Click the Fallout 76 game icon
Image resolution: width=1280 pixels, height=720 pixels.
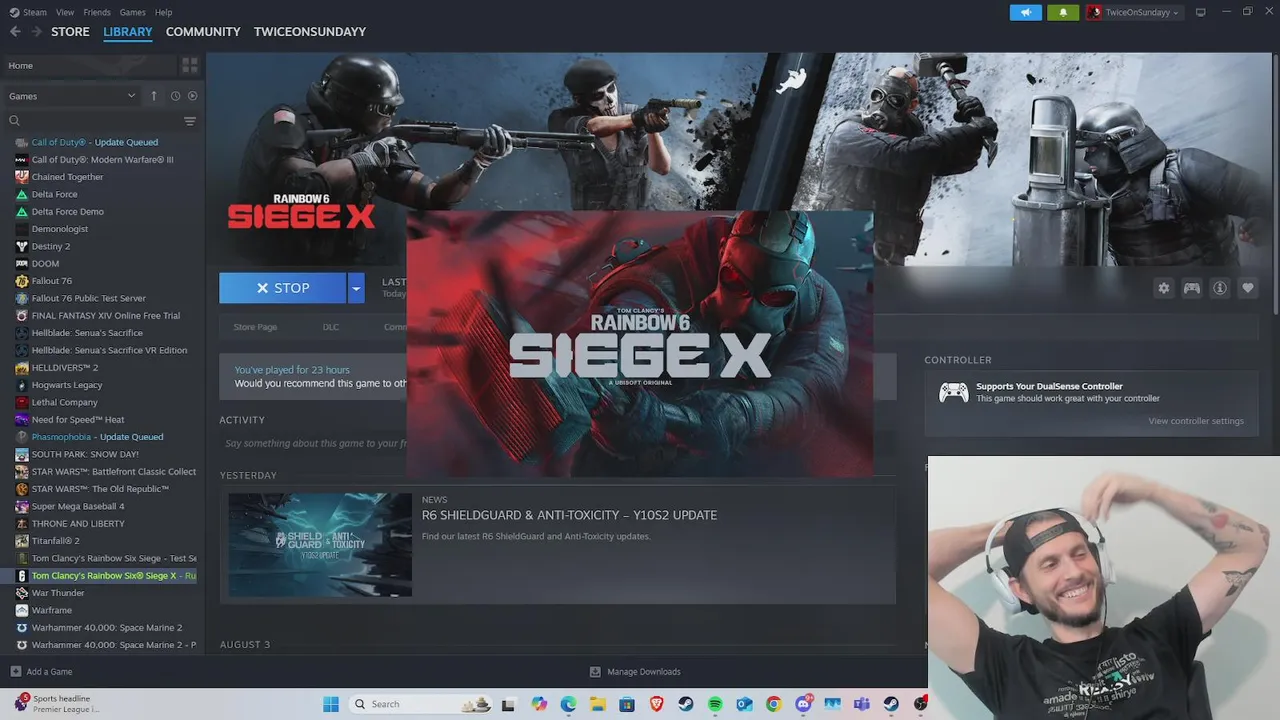(x=22, y=281)
